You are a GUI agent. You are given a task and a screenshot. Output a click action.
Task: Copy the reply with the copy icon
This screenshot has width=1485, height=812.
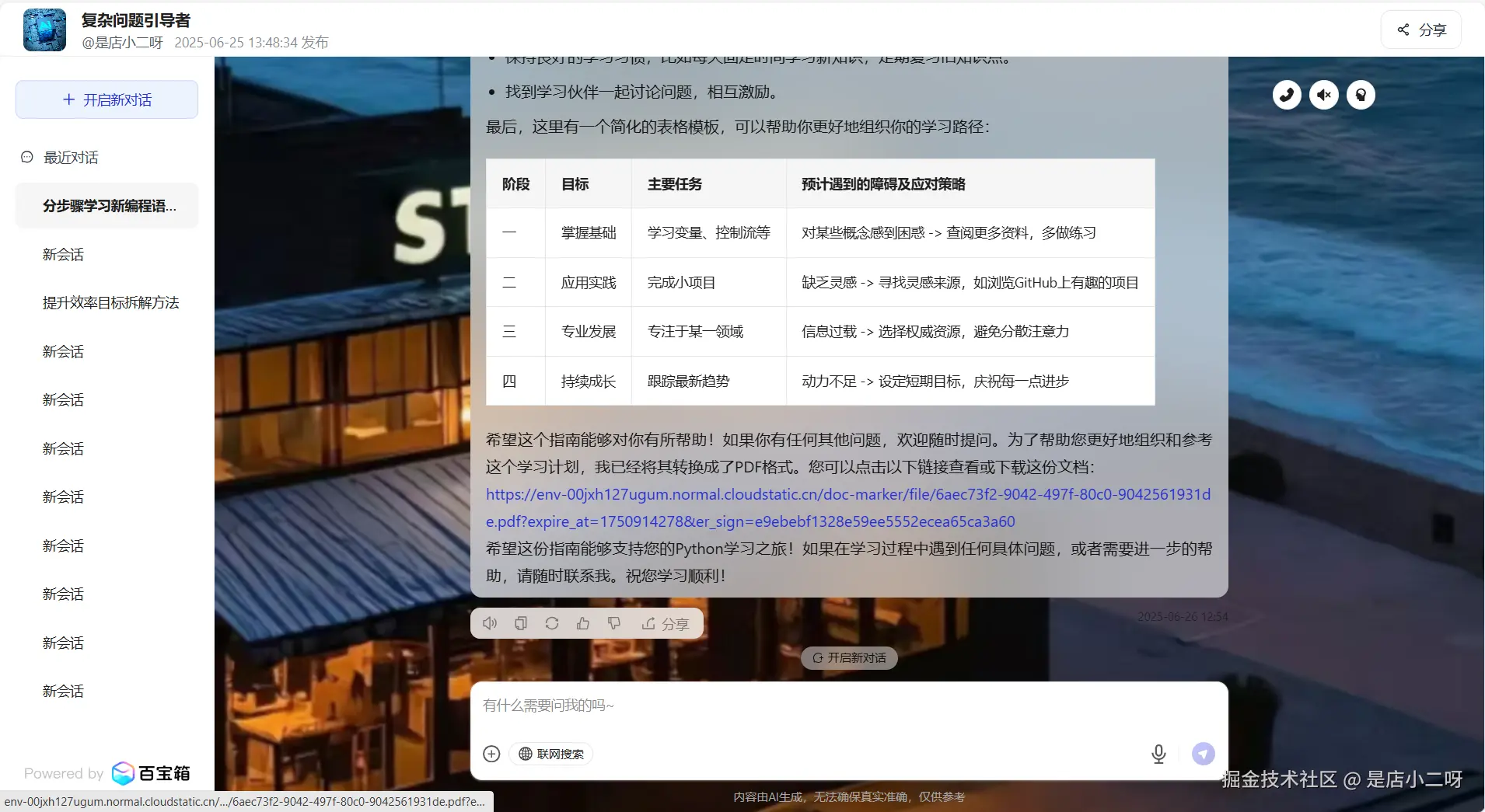[521, 623]
